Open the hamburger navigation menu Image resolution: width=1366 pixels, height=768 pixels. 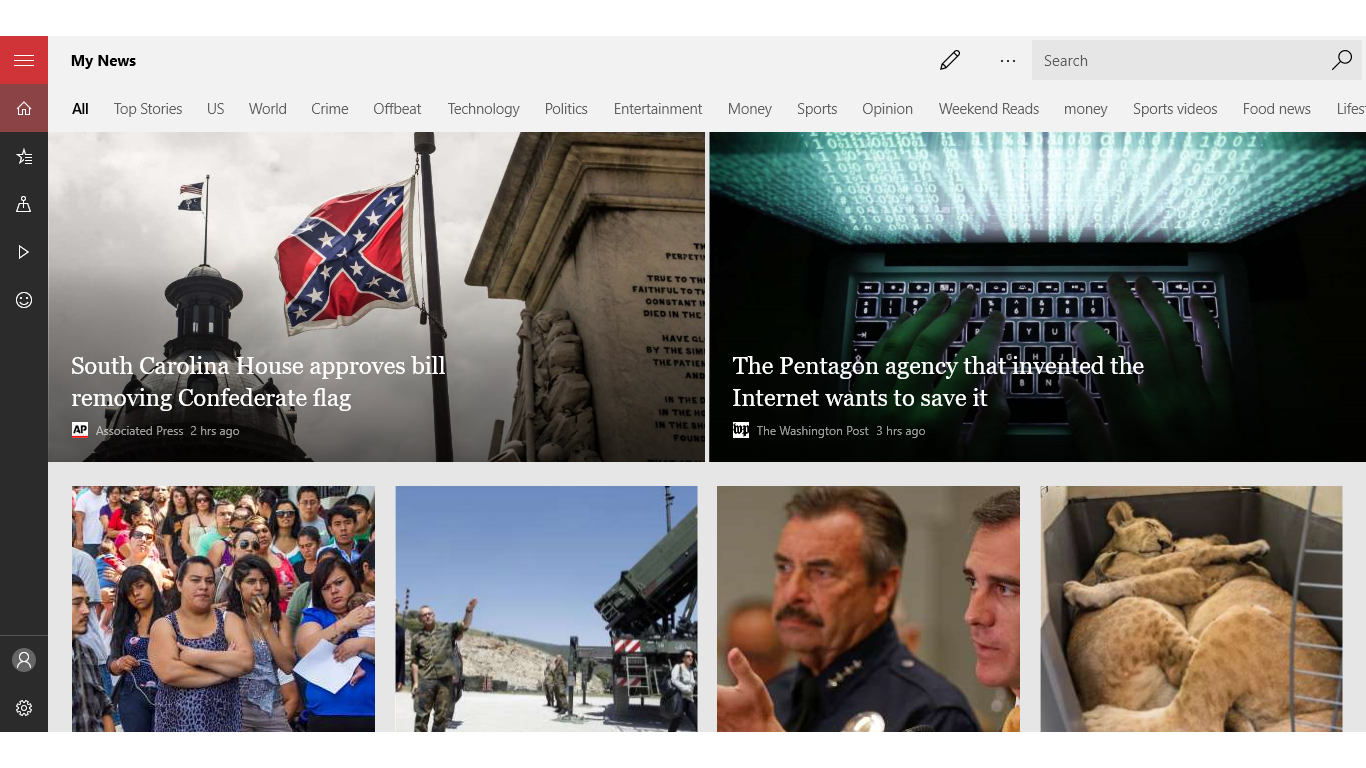coord(23,60)
